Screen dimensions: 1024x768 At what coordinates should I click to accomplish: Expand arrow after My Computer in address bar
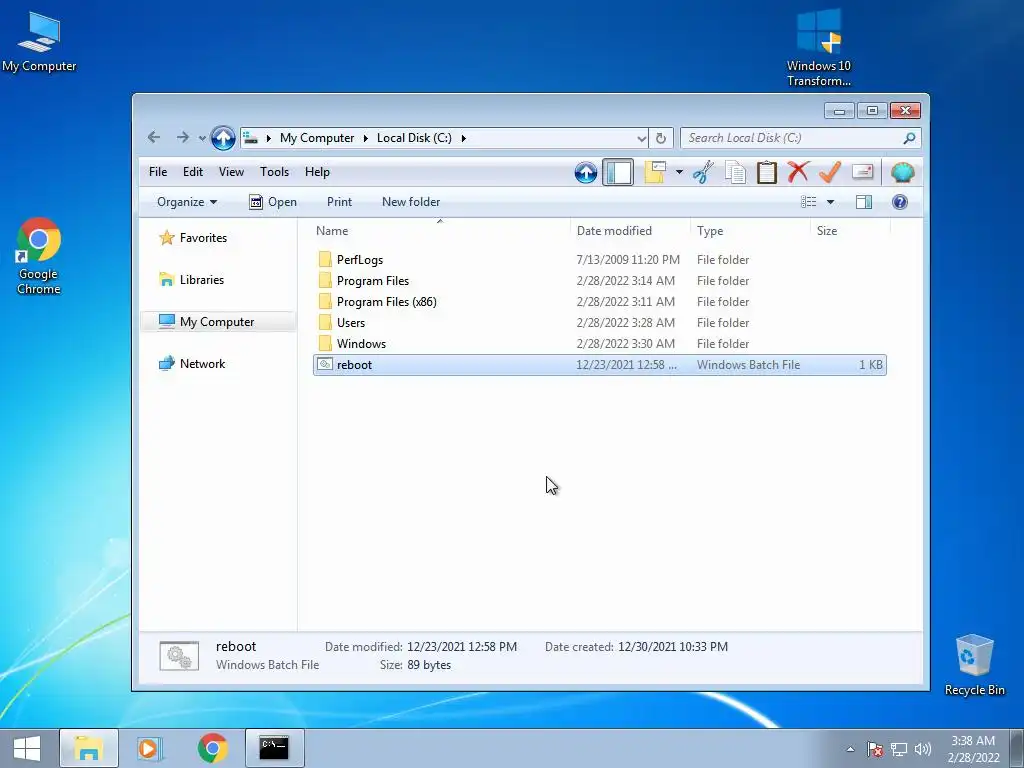pos(365,138)
